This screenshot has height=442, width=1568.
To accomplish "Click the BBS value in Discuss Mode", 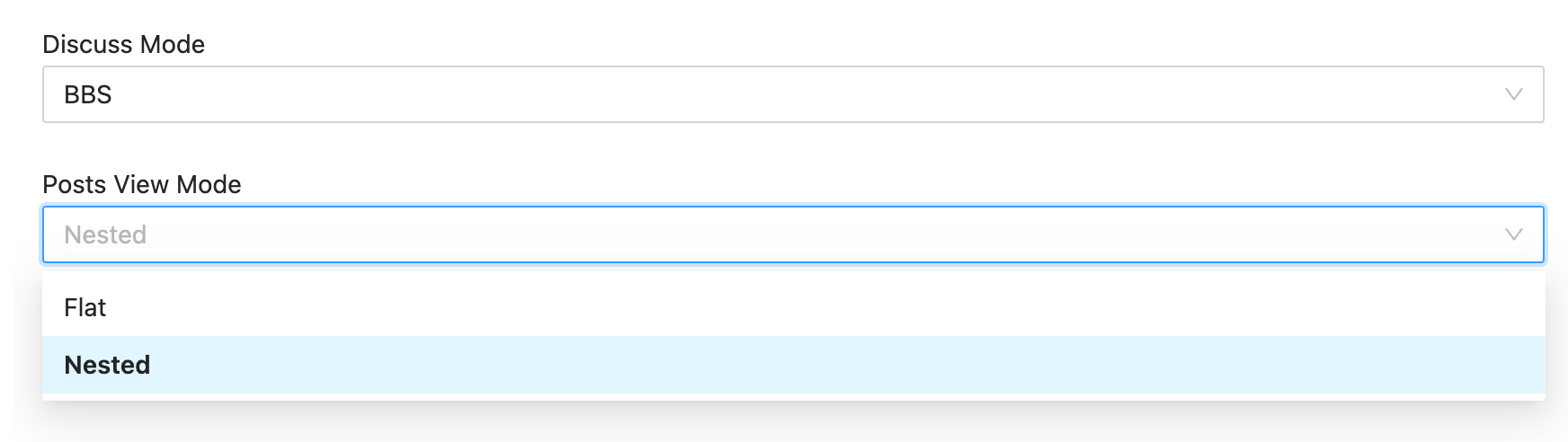I will pos(88,94).
